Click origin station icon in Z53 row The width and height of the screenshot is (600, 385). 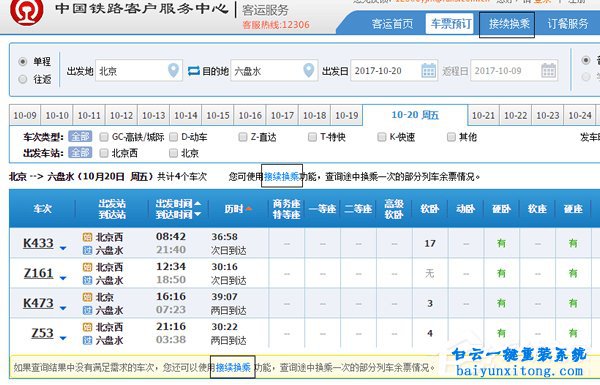[88, 327]
